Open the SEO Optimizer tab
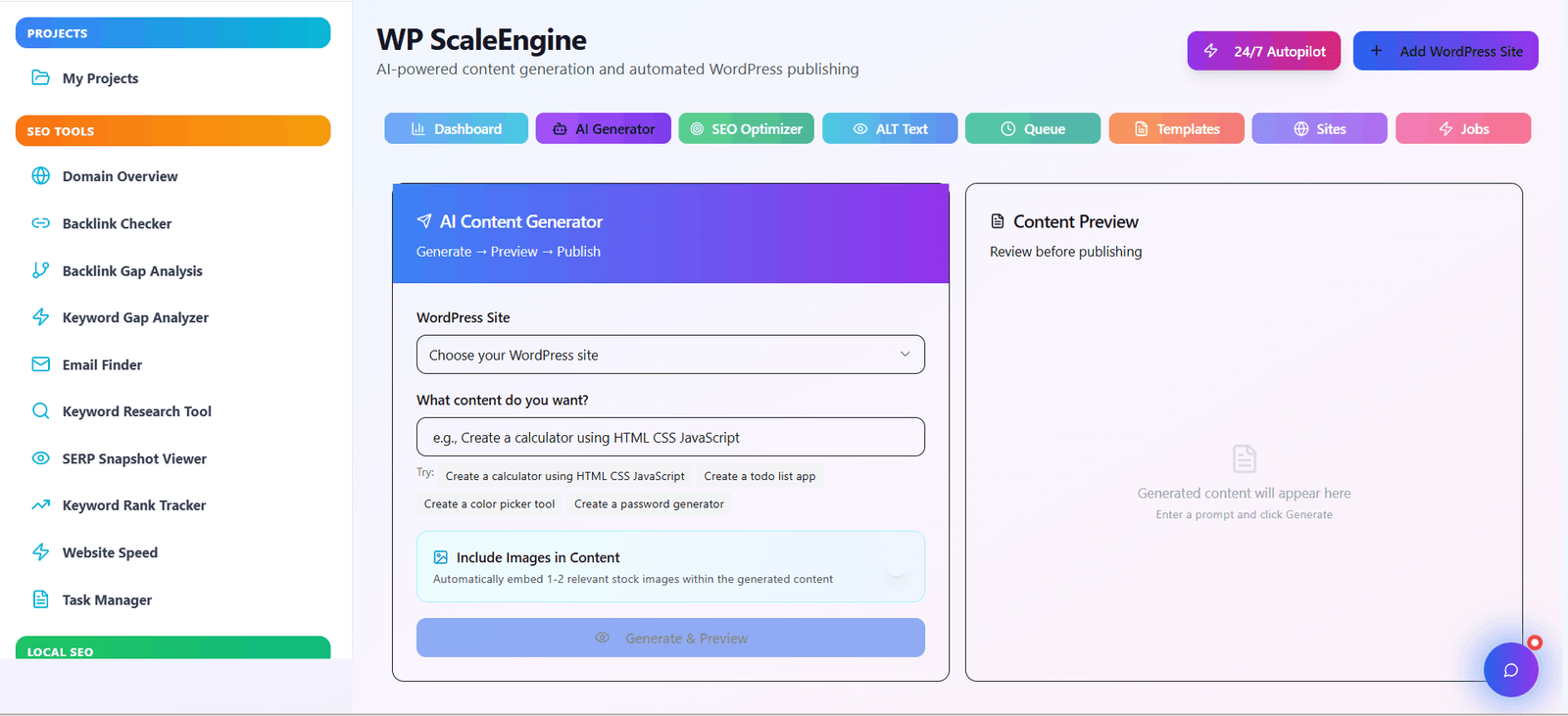 [746, 128]
